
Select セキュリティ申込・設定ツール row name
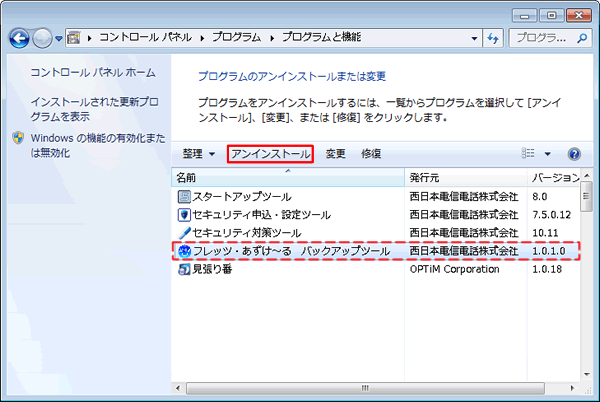(261, 215)
